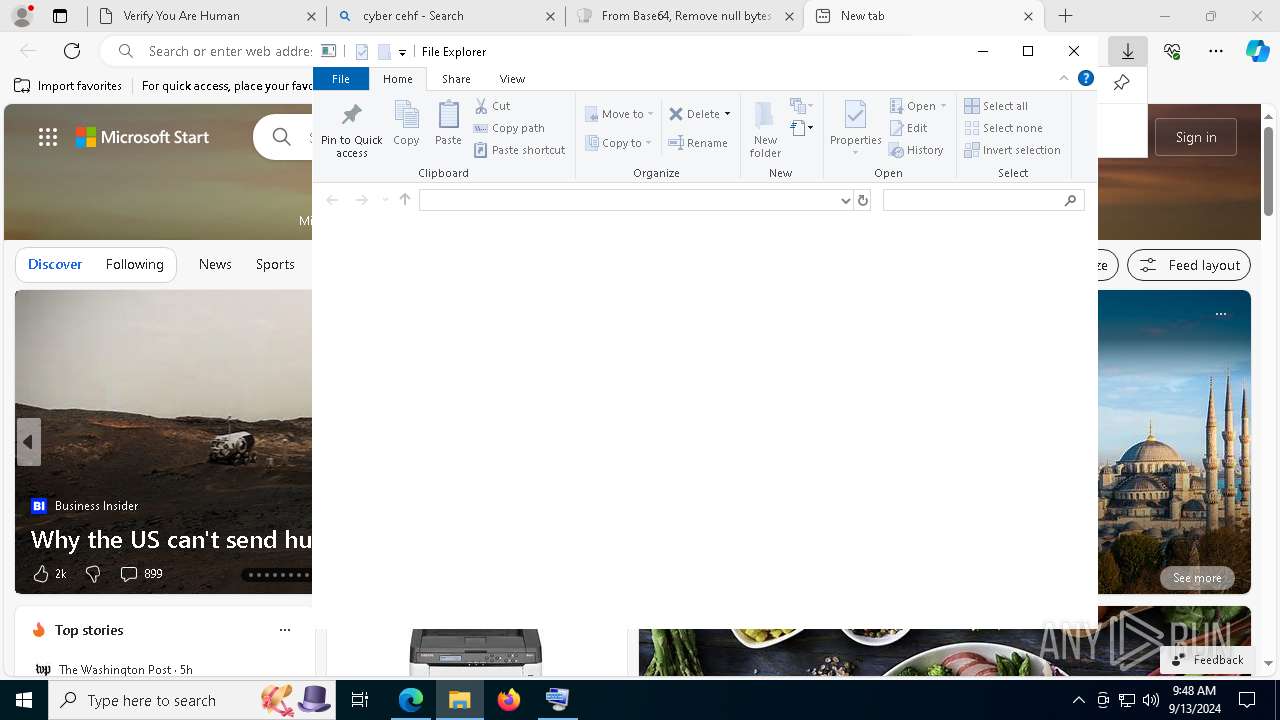
Task: Click Sign in button on Microsoft Start
Action: coord(1196,137)
